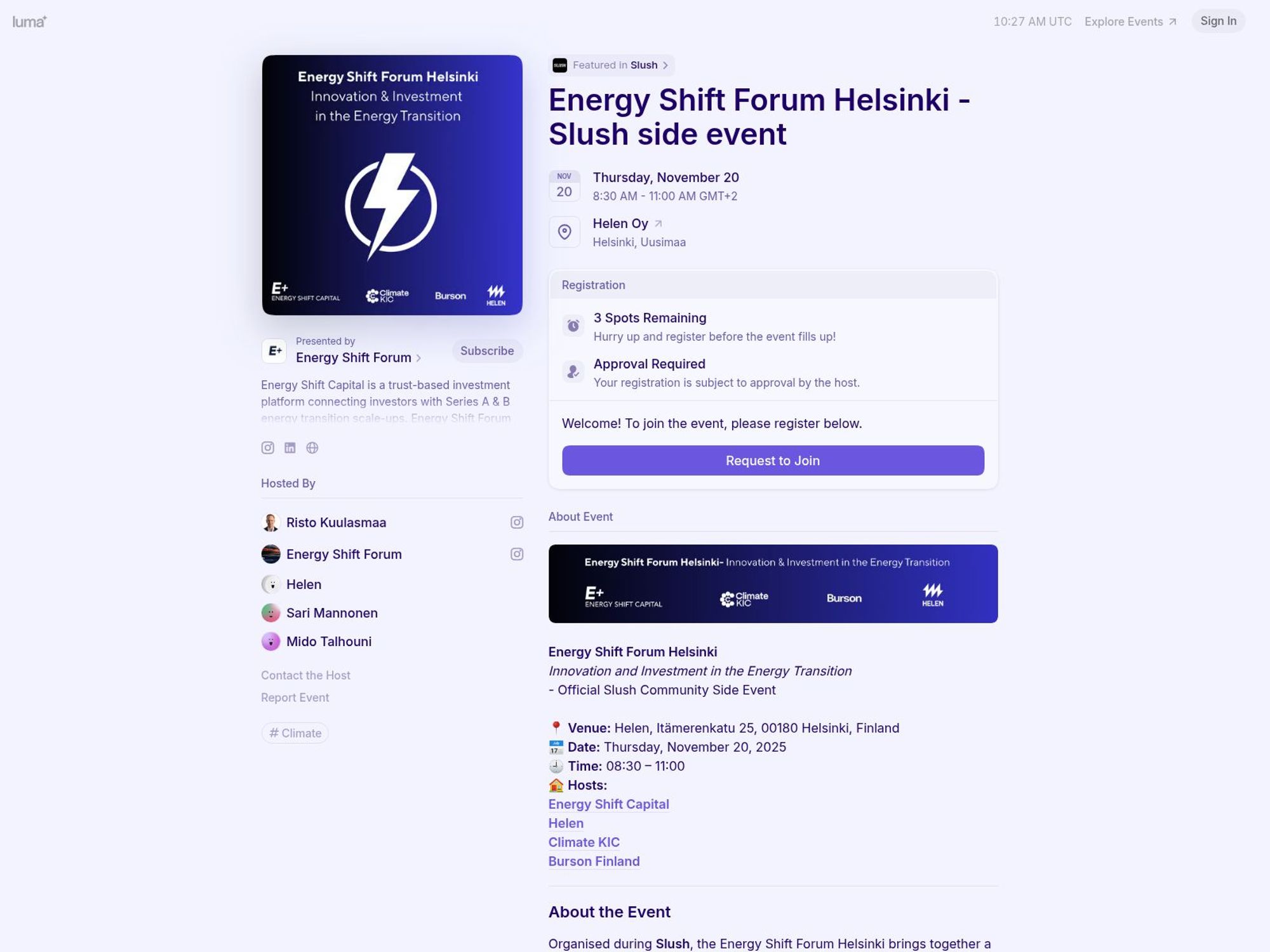Open the LinkedIn icon for Energy Shift Forum
Image resolution: width=1270 pixels, height=952 pixels.
point(290,447)
